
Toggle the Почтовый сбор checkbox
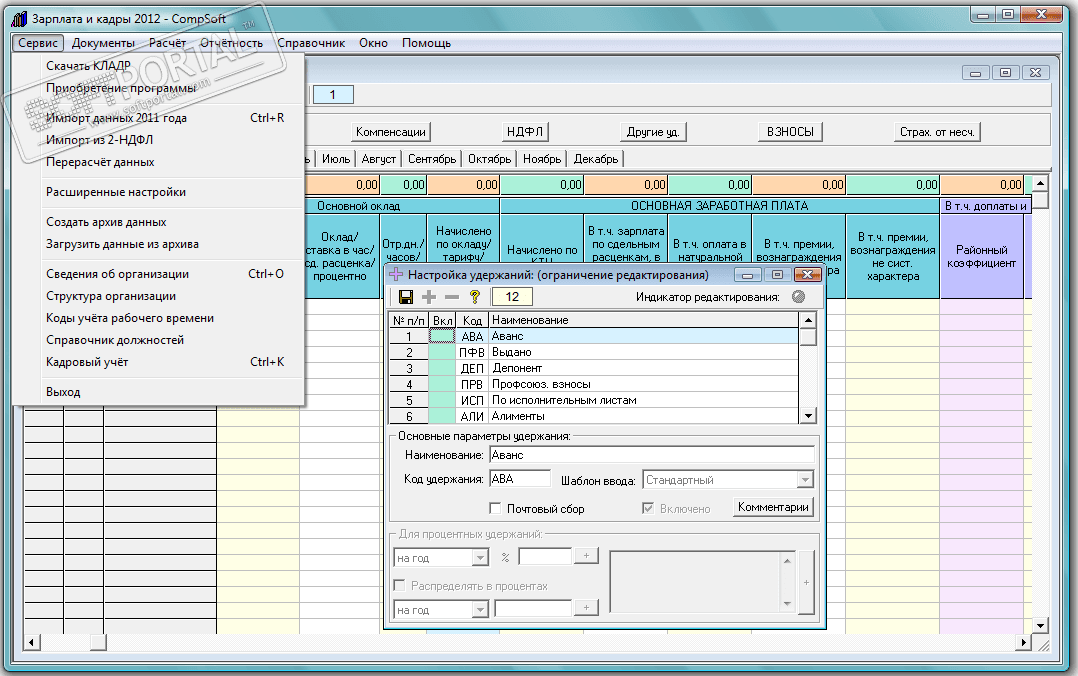(x=495, y=508)
